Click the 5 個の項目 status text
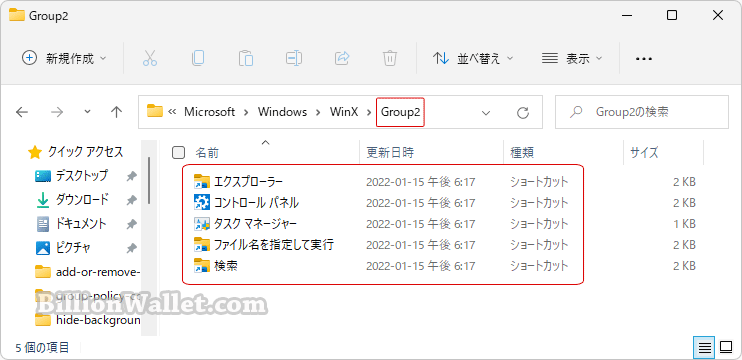The image size is (742, 360). [x=43, y=348]
